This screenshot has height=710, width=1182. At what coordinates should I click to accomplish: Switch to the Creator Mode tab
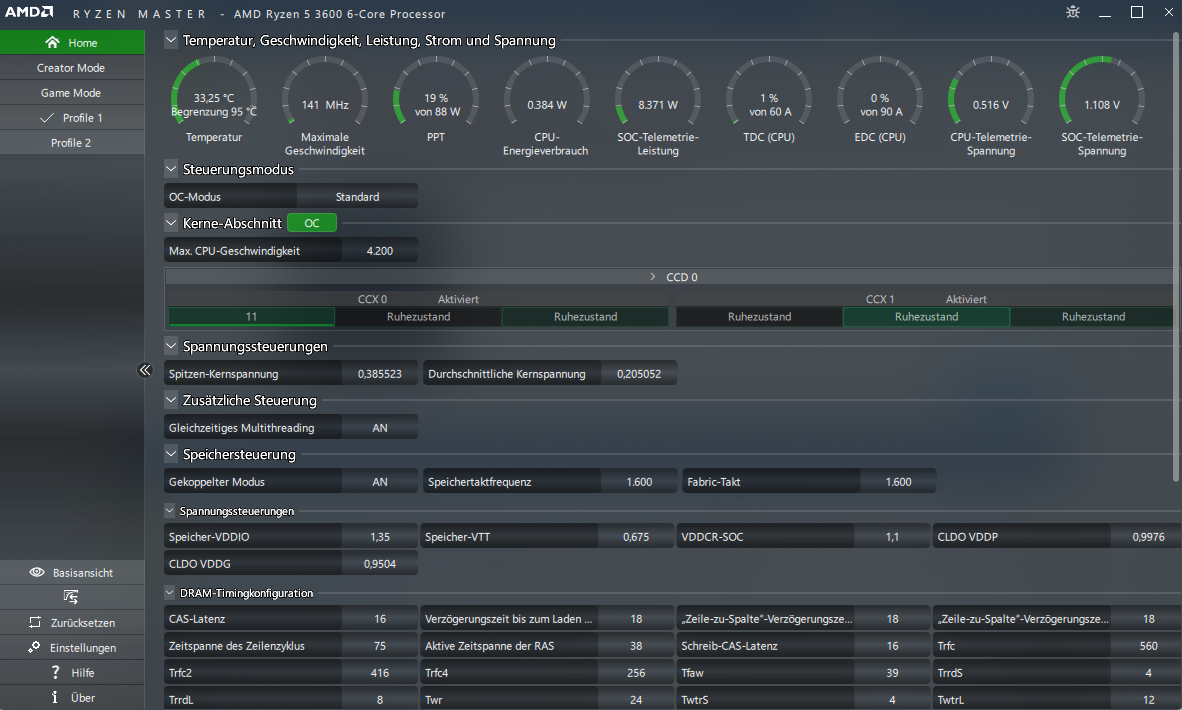pos(72,68)
